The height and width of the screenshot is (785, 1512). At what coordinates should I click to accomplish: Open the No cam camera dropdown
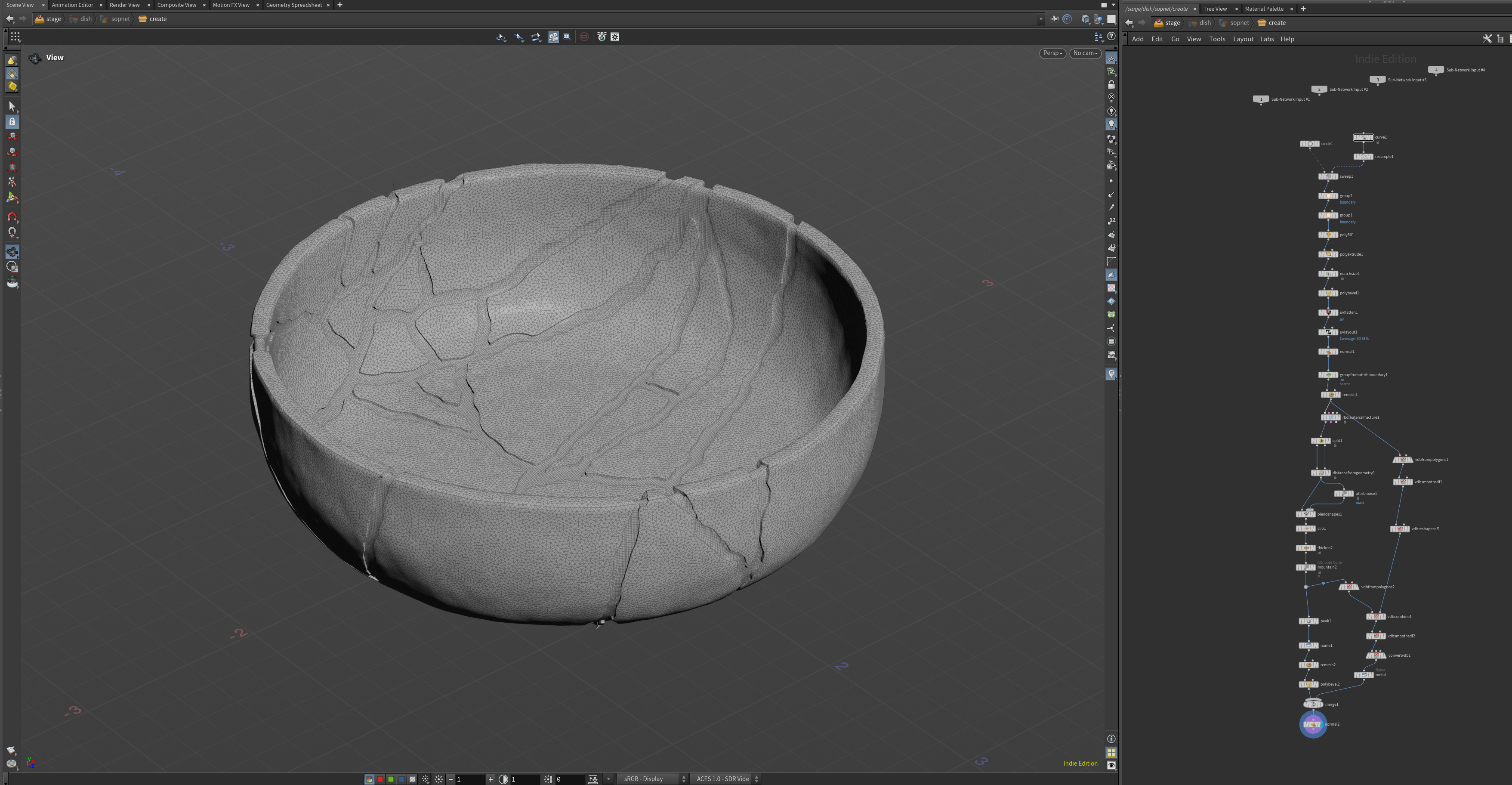(x=1085, y=53)
